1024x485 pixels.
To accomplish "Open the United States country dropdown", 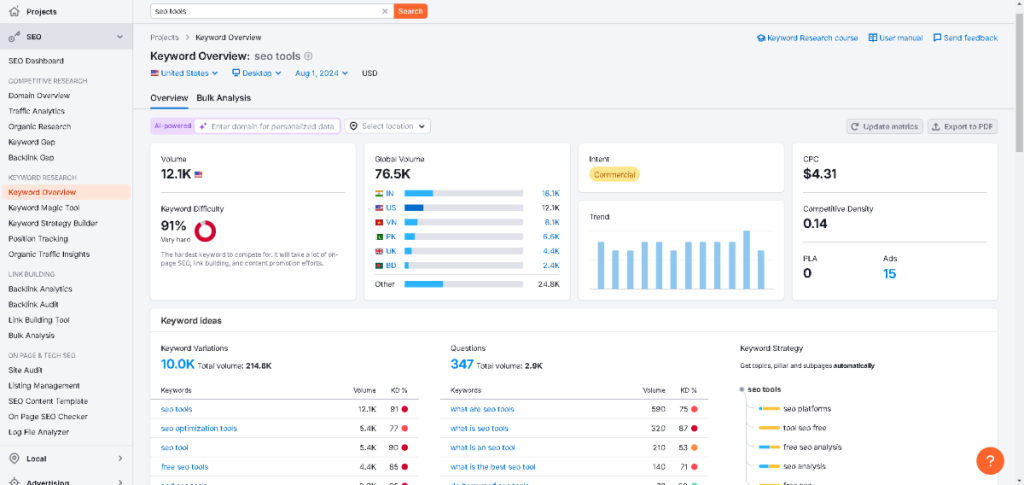I will (185, 73).
